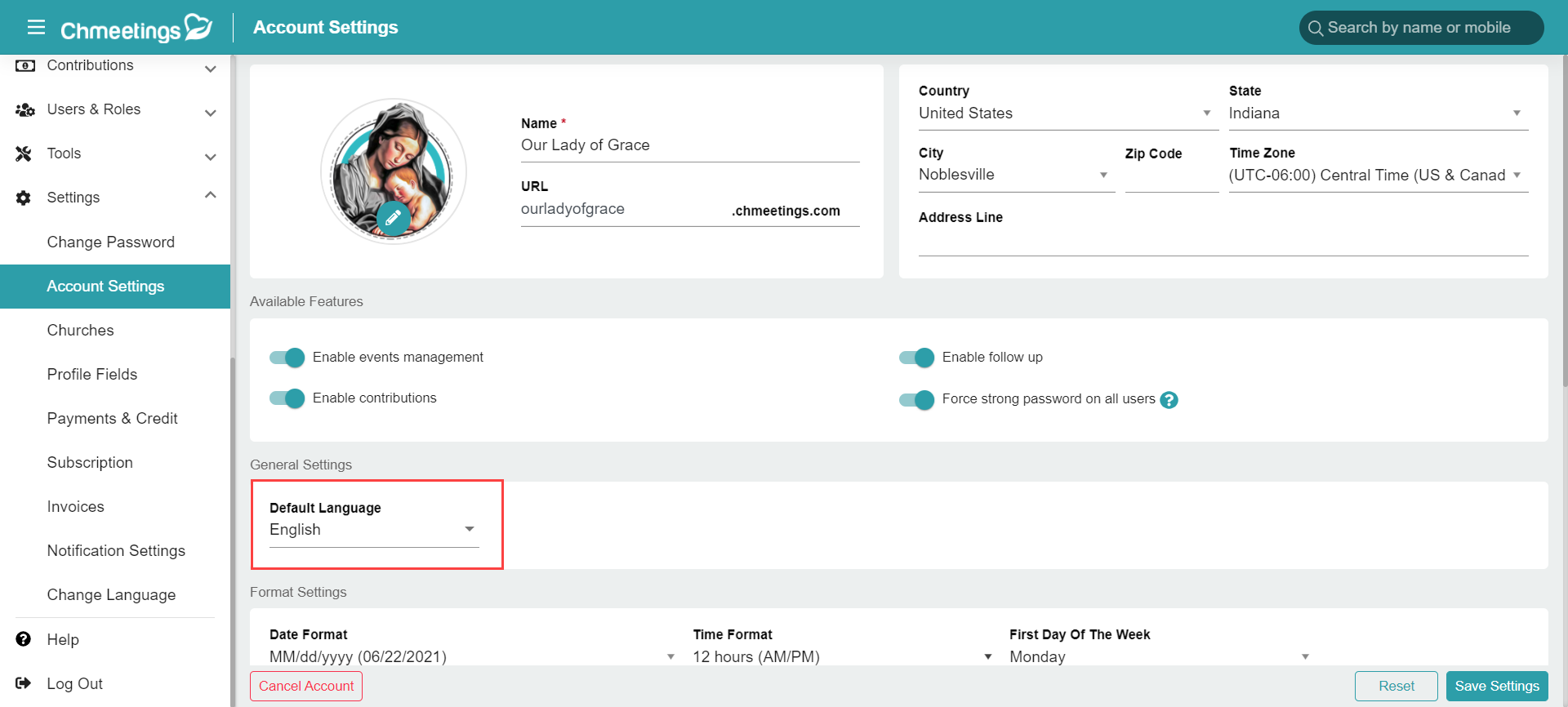Open the Default Language dropdown
The width and height of the screenshot is (1568, 707).
374,530
